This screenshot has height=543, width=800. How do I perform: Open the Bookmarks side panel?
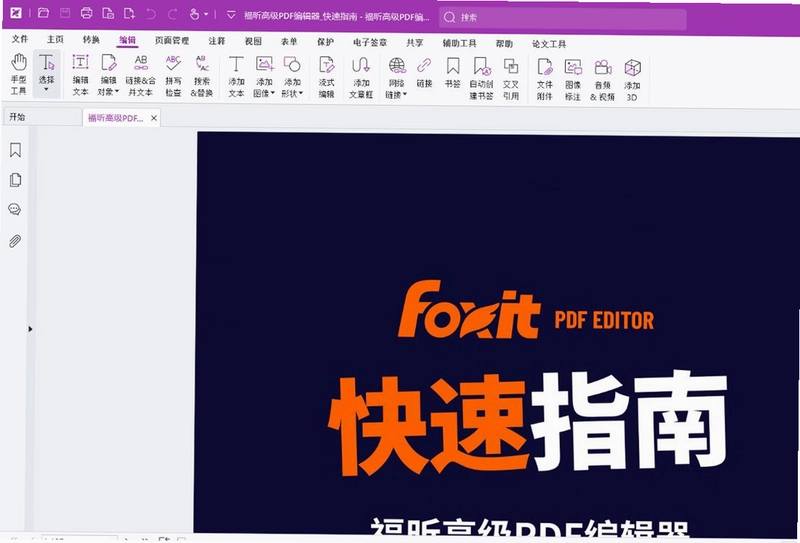(x=15, y=150)
